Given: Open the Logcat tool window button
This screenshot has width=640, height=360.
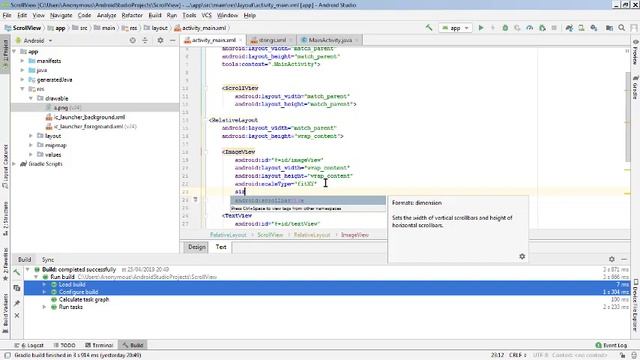Looking at the screenshot, I should click(29, 345).
